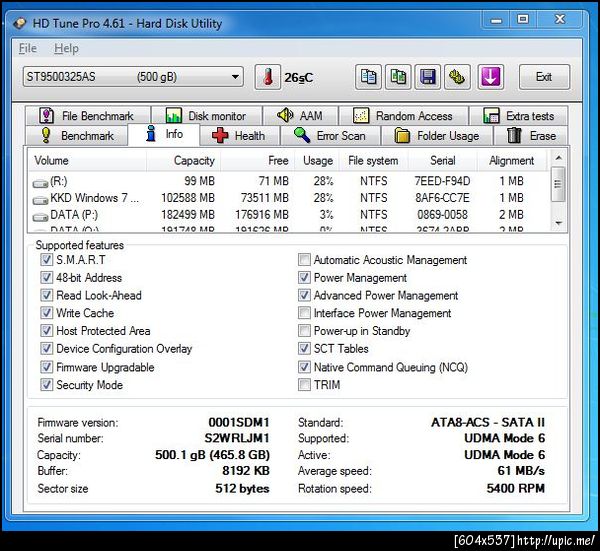Open the File menu
This screenshot has width=600, height=551.
pyautogui.click(x=28, y=49)
